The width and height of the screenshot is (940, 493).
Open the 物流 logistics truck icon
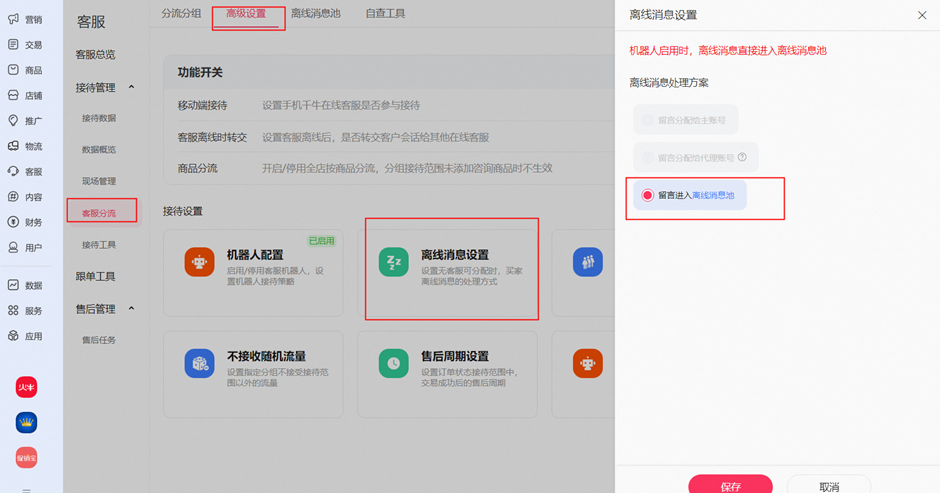[x=13, y=146]
